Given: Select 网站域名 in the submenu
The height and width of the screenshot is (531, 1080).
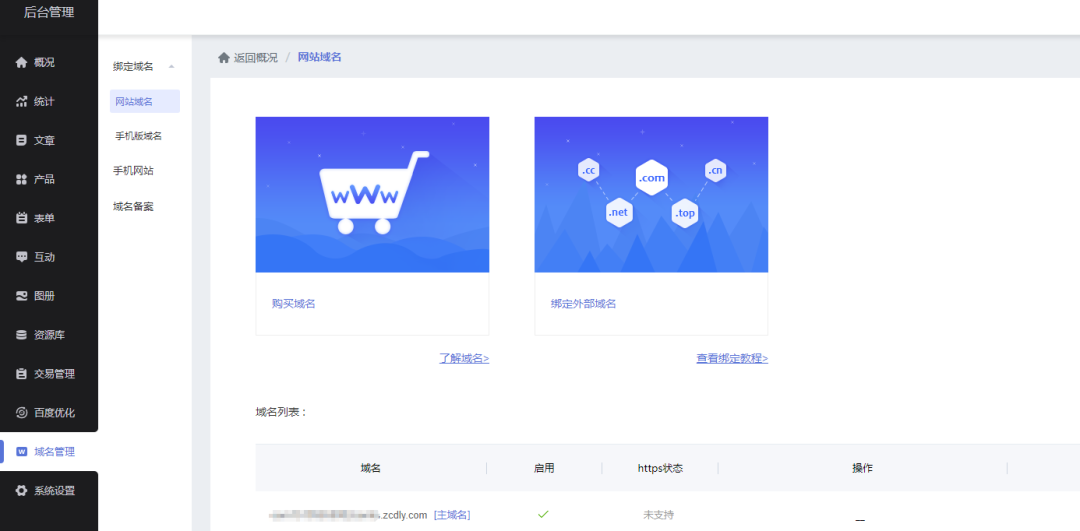Looking at the screenshot, I should click(145, 101).
